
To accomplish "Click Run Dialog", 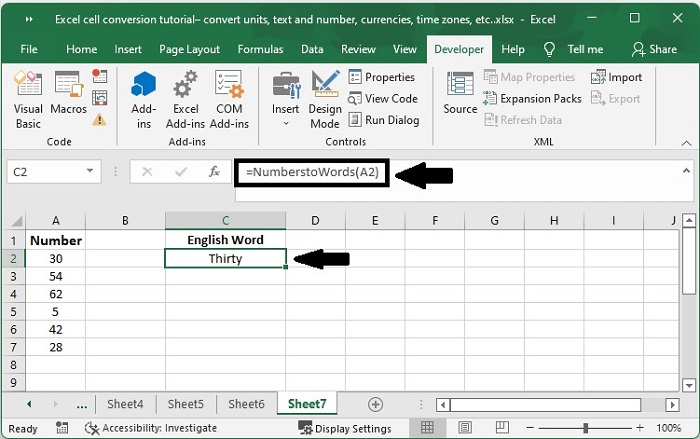I will point(384,120).
